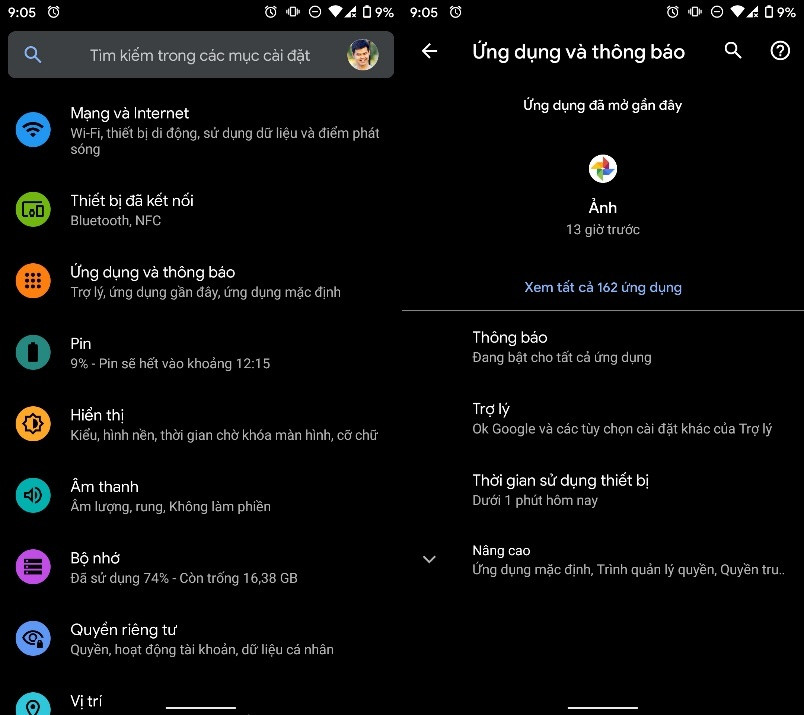
Task: Tap Xem tất cả 162 ứng dụng
Action: pyautogui.click(x=602, y=287)
